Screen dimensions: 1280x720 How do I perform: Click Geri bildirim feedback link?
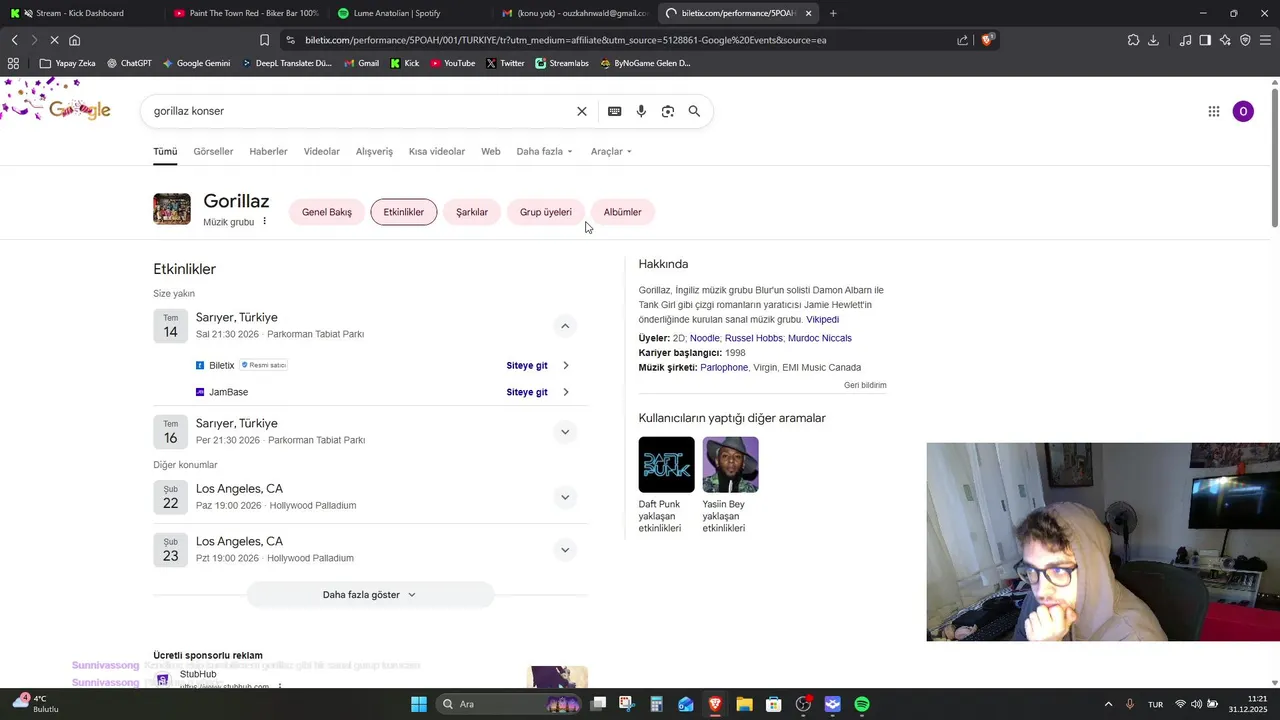tap(865, 385)
